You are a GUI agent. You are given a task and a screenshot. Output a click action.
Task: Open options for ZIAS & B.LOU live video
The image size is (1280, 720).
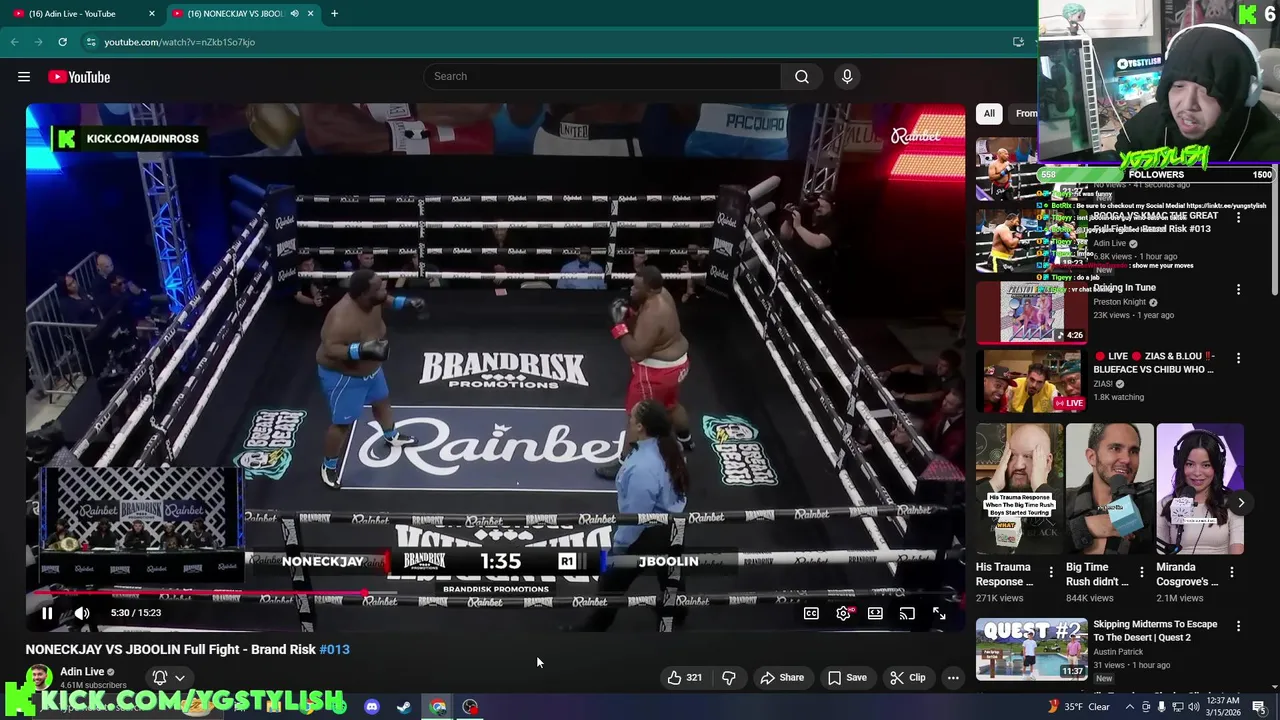point(1238,358)
